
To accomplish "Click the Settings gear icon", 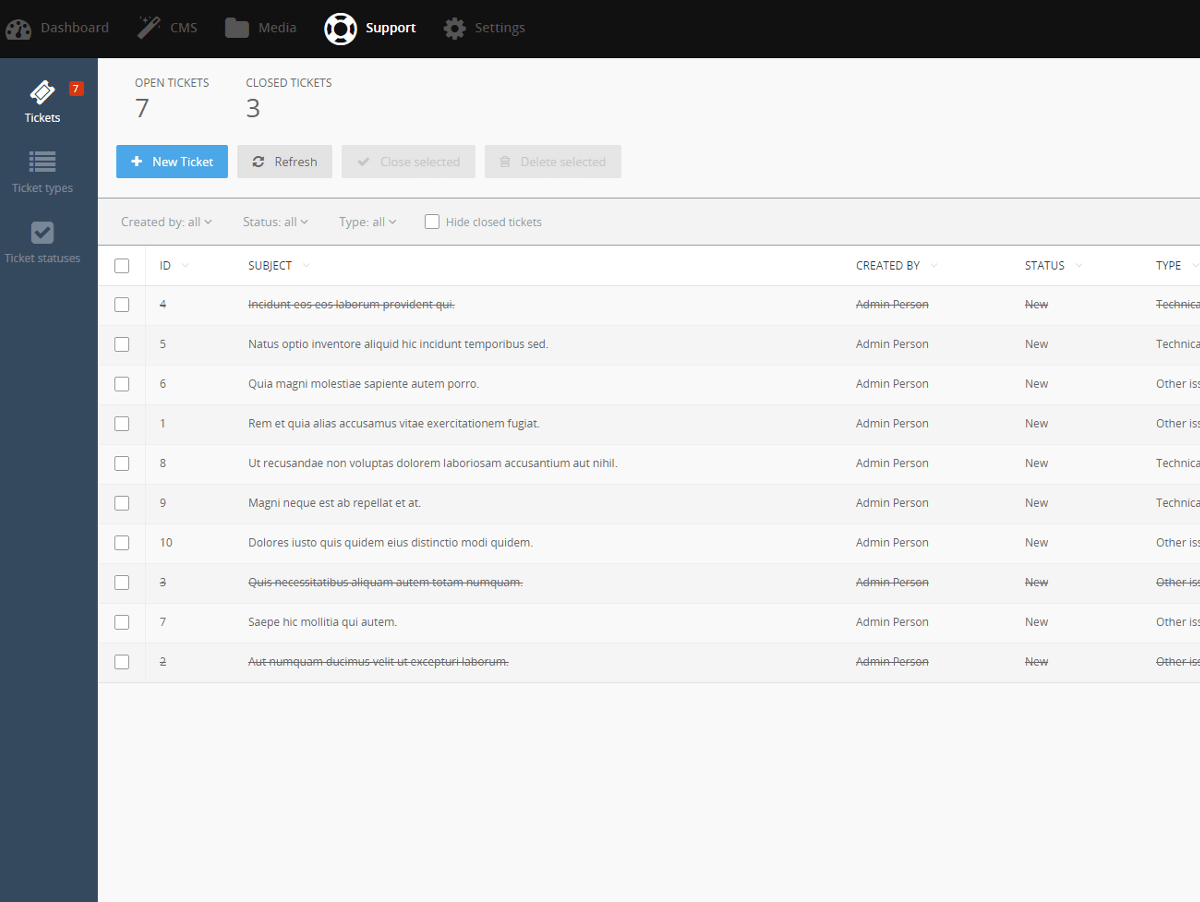I will [455, 28].
